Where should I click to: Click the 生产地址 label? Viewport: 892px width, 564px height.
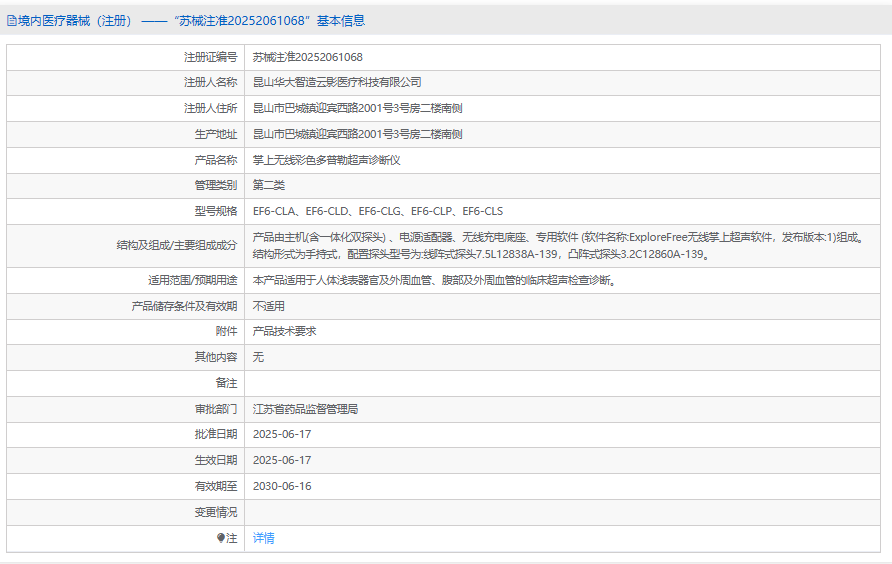click(x=216, y=134)
